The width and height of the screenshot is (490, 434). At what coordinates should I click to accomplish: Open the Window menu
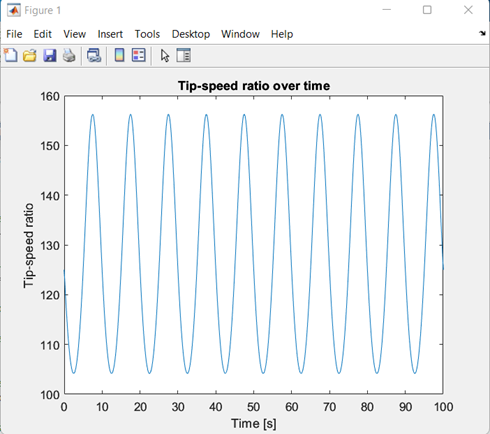pyautogui.click(x=240, y=34)
